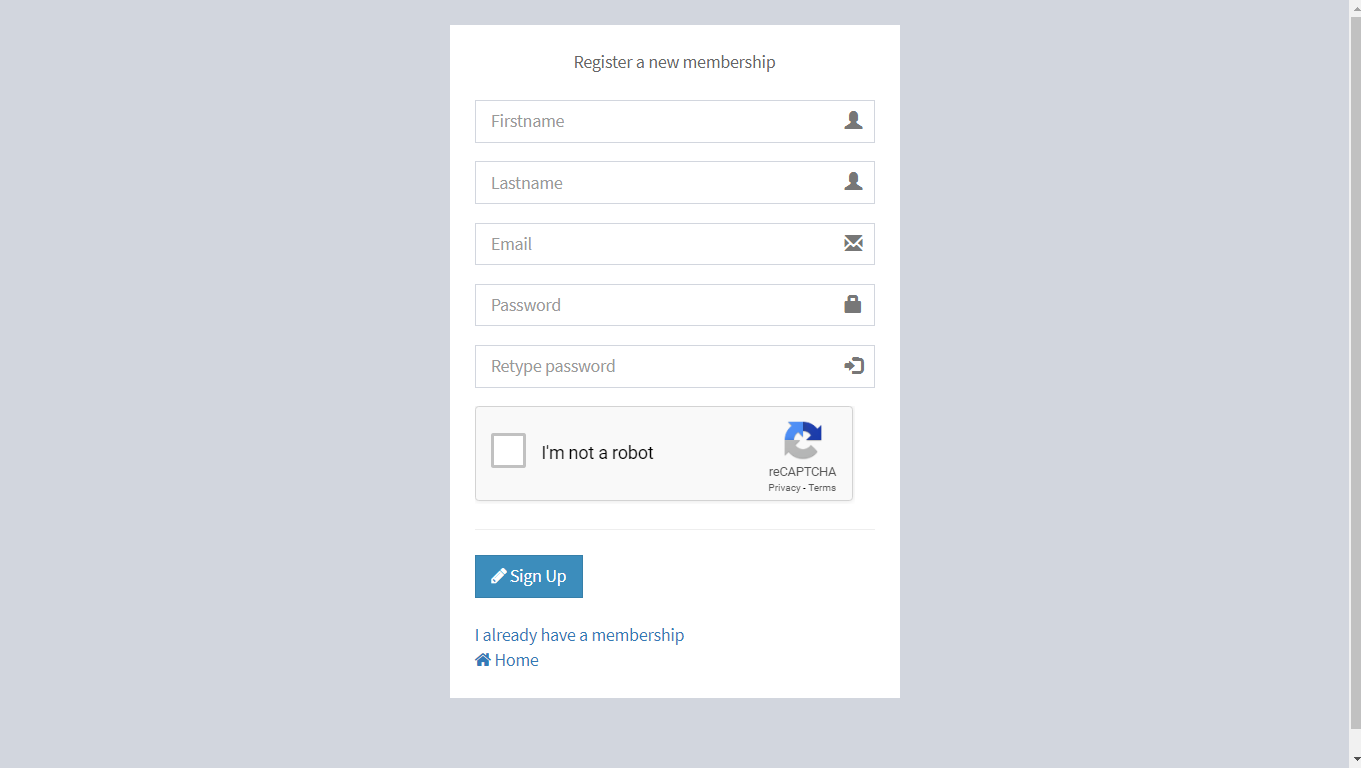Check the I'm not a robot checkbox

508,450
